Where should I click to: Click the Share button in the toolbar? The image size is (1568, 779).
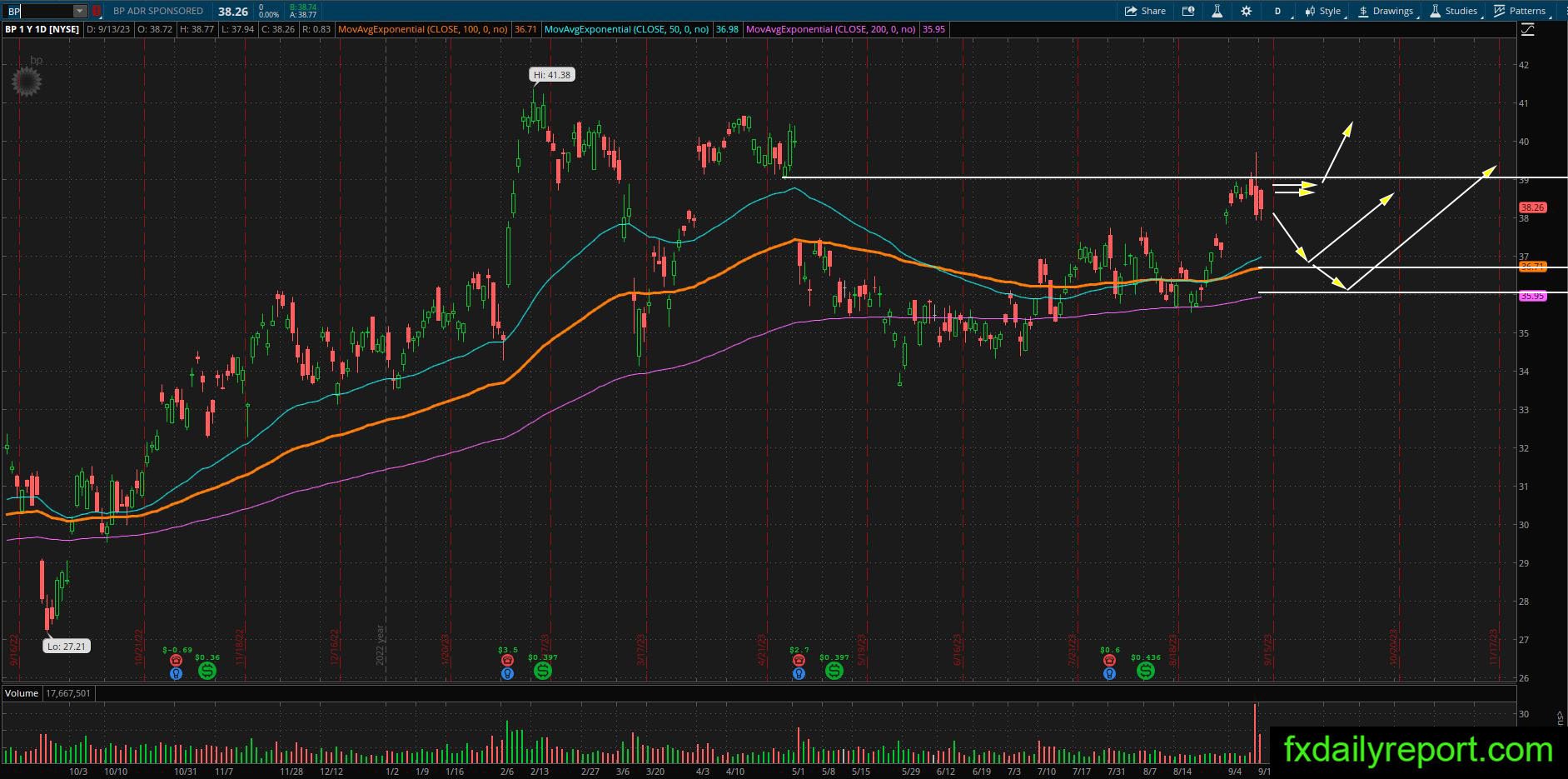point(1145,11)
